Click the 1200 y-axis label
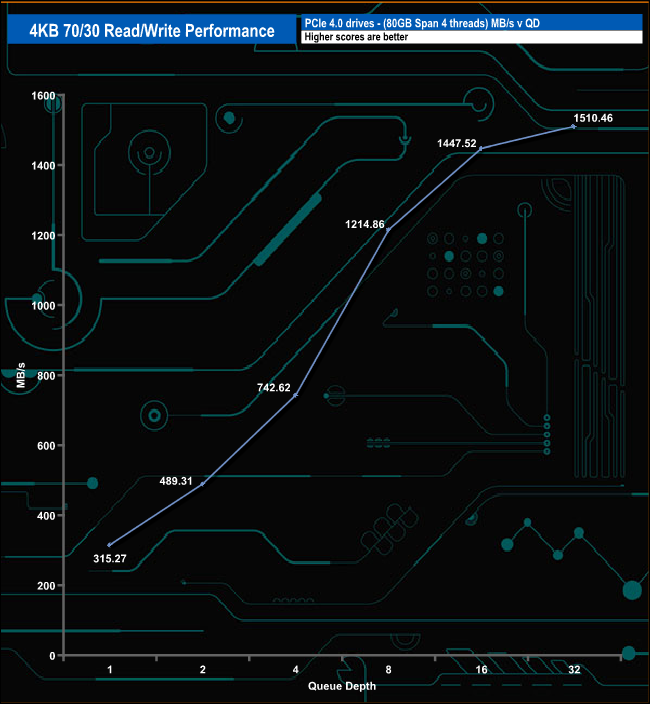The height and width of the screenshot is (704, 650). (43, 236)
